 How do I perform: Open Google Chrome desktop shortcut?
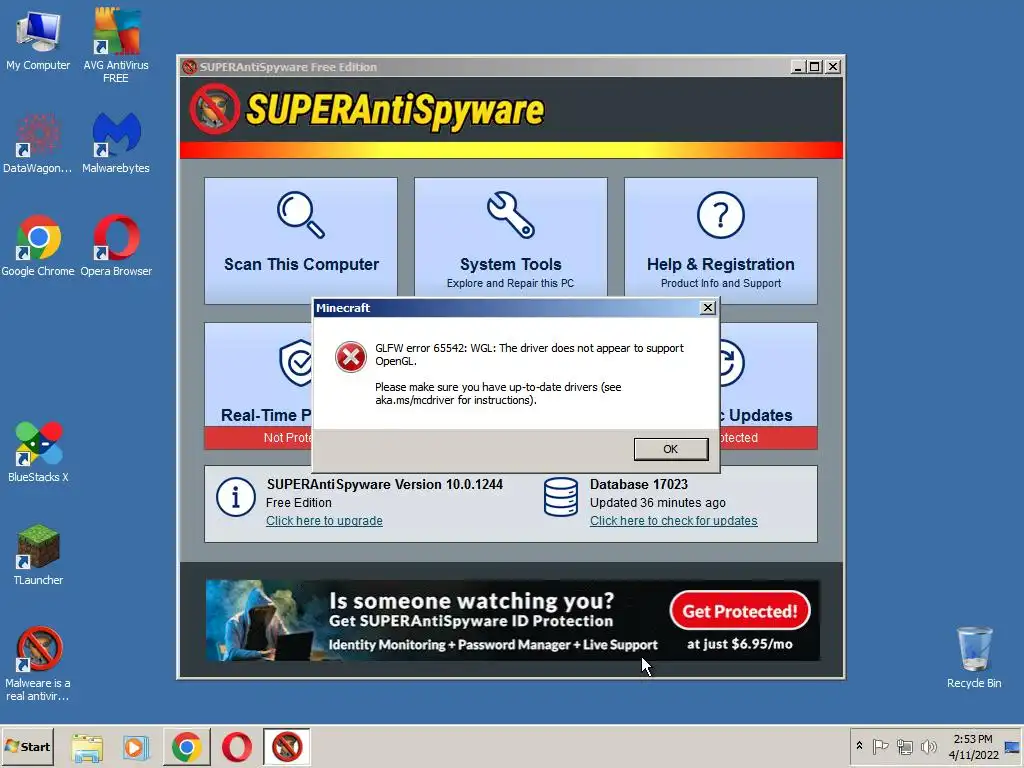[x=38, y=246]
